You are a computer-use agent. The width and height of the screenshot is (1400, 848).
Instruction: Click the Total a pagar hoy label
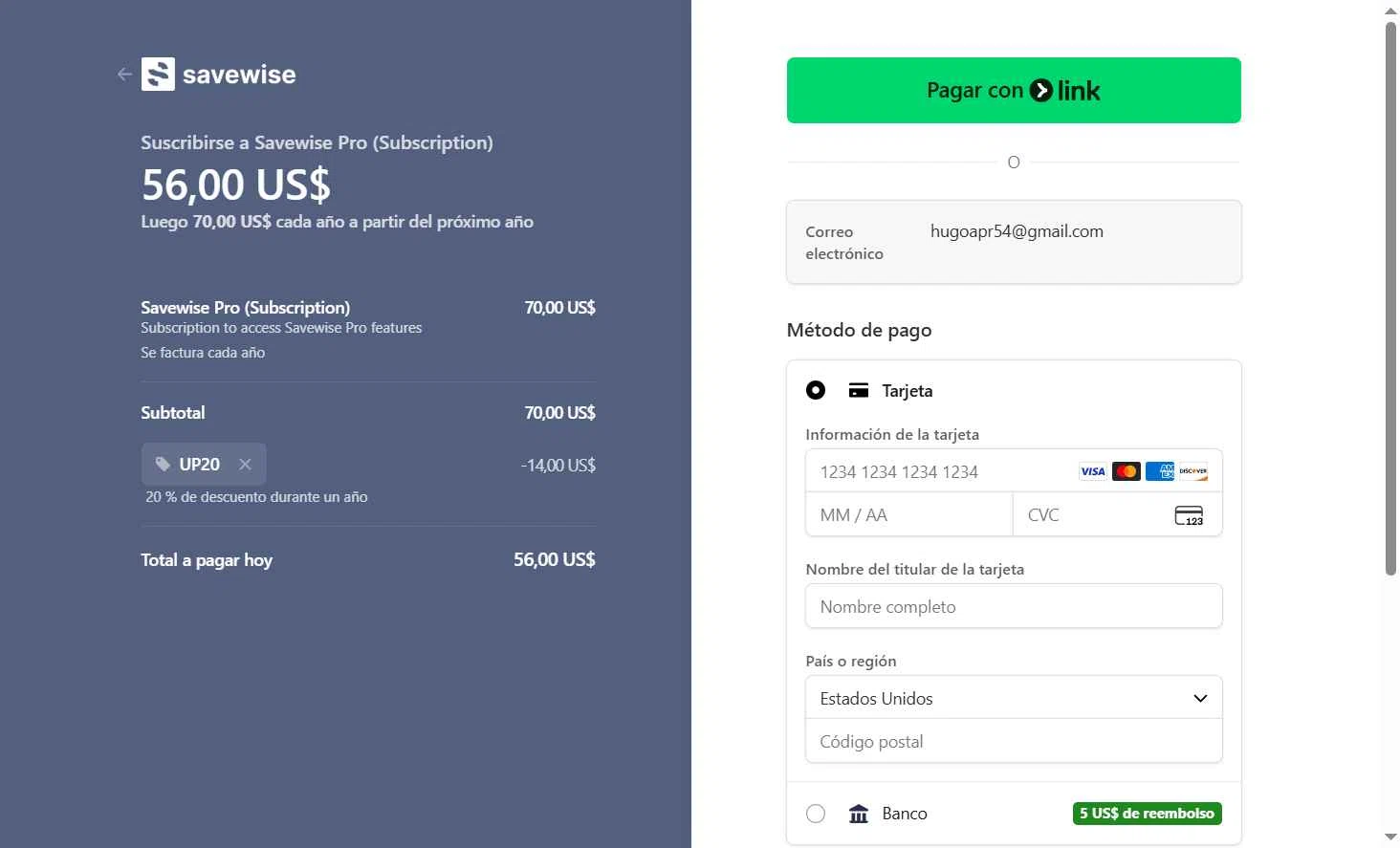click(x=207, y=560)
